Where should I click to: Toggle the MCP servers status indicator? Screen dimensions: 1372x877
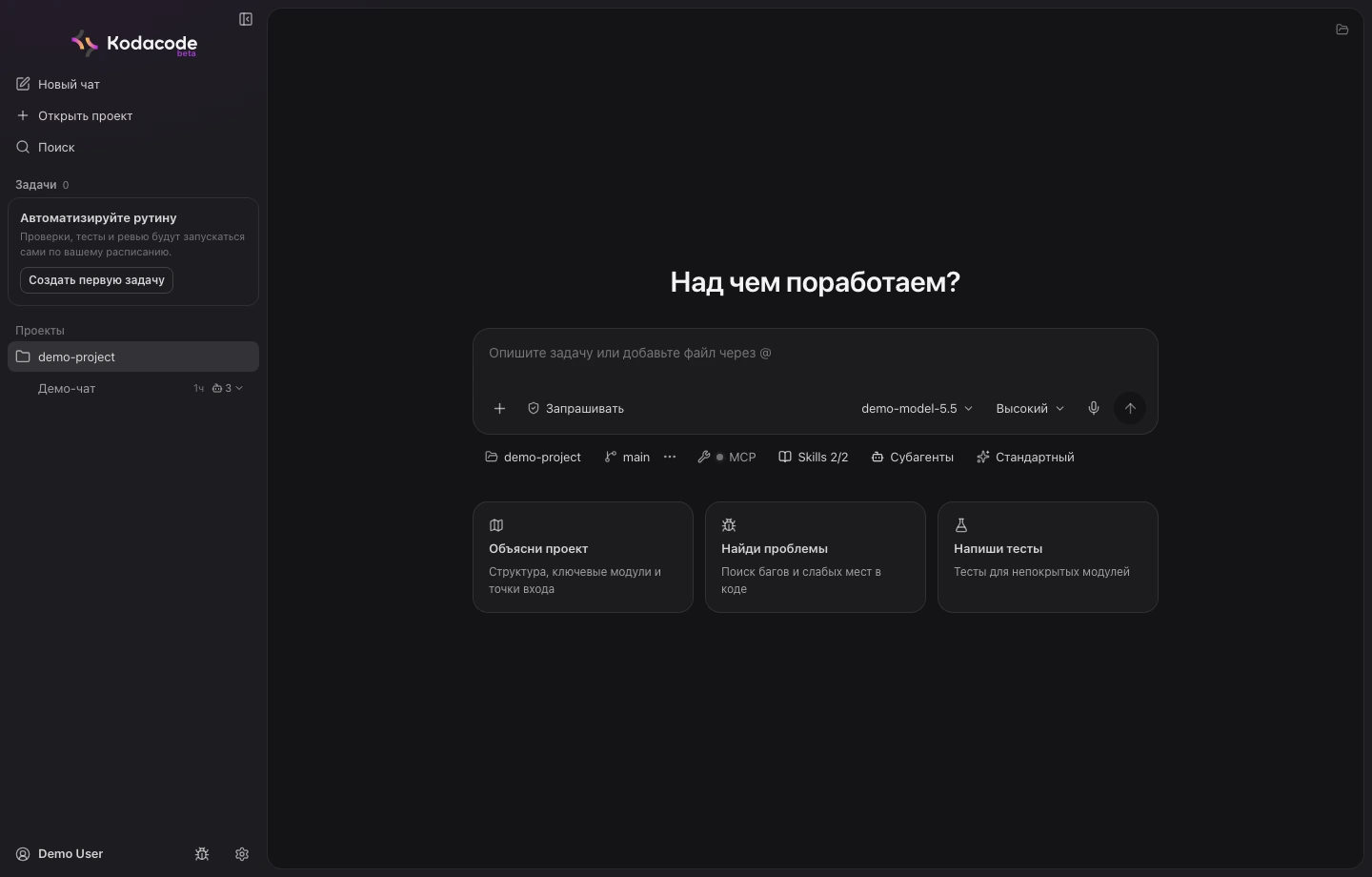click(727, 457)
